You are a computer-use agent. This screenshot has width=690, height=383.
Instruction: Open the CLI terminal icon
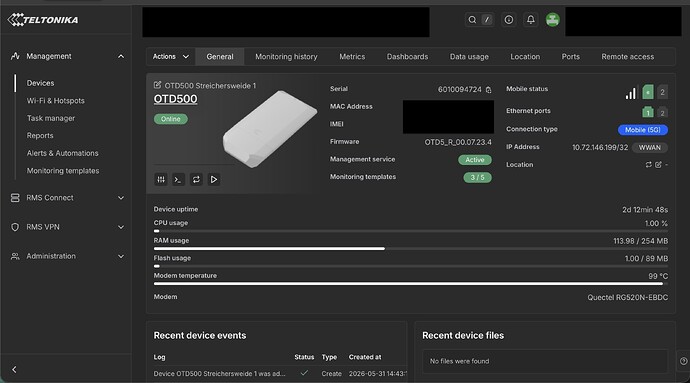[178, 179]
